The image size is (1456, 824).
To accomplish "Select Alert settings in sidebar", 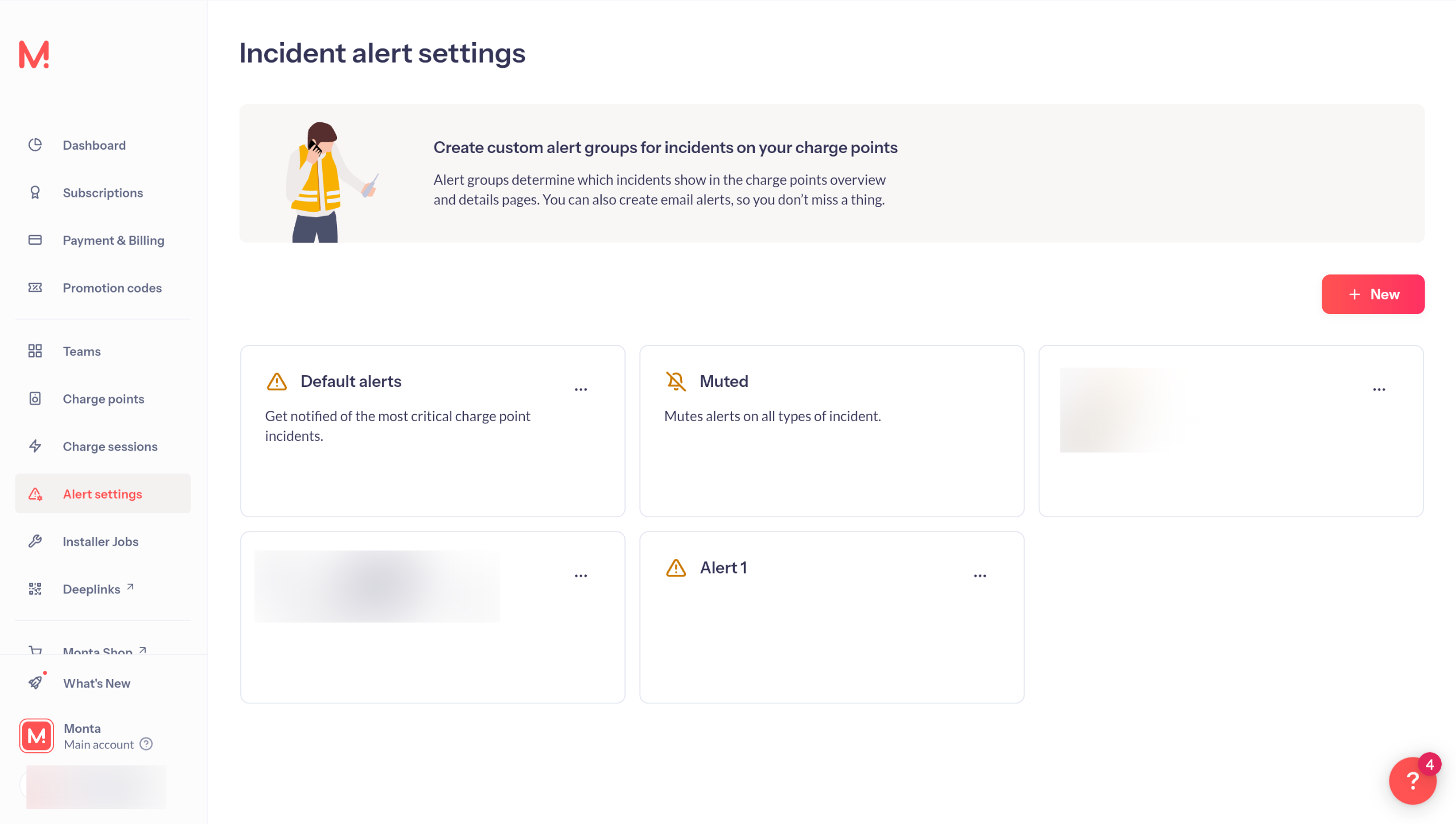I will click(x=103, y=494).
